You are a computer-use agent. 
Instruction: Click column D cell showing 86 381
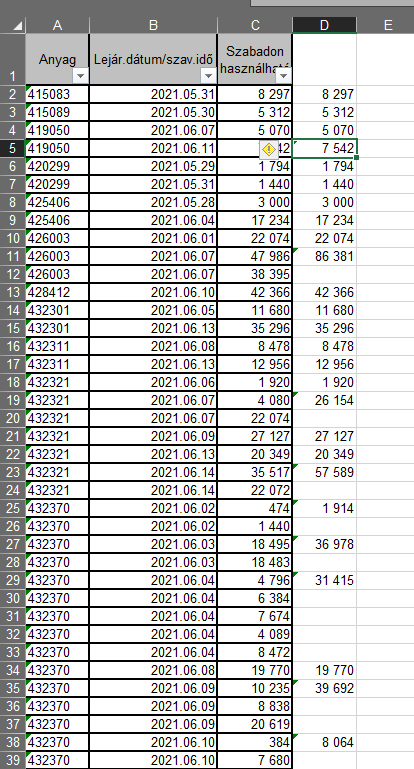[325, 256]
